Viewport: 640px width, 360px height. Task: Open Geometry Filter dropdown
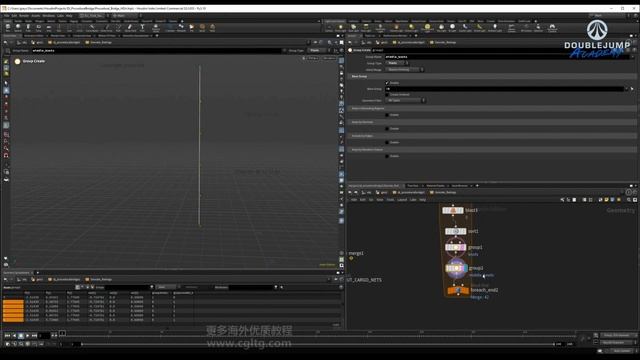406,100
